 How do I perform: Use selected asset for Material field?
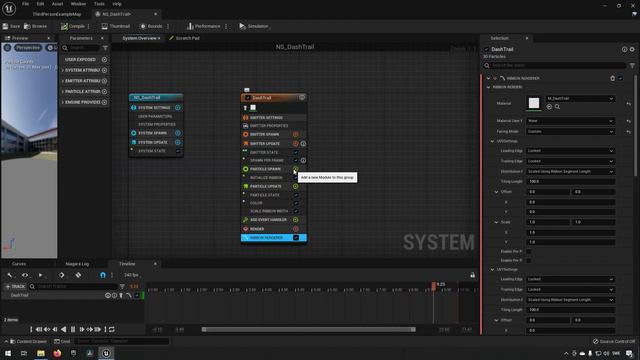[549, 107]
